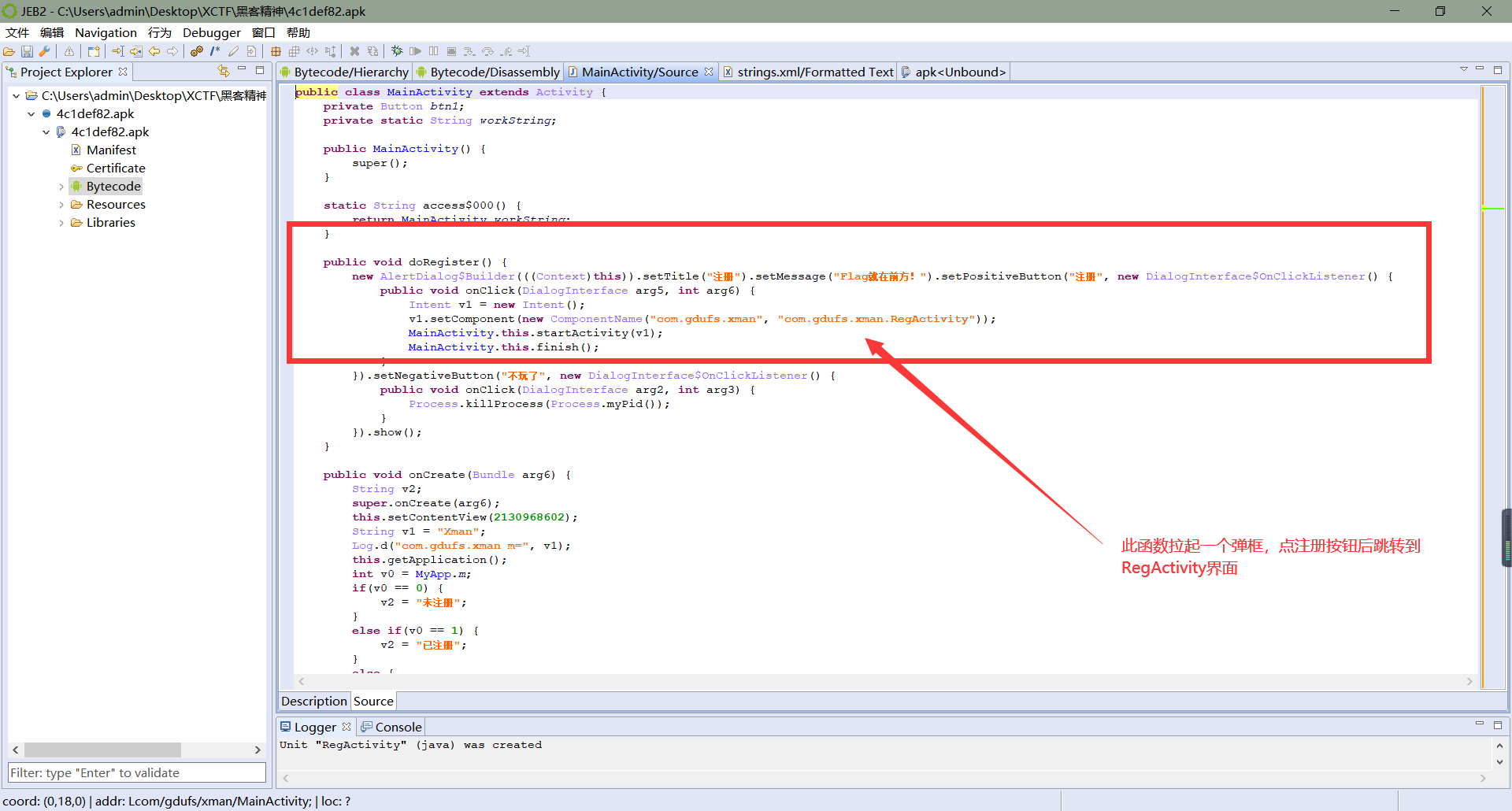
Task: Click the orange grid cross-references icon
Action: coord(276,51)
